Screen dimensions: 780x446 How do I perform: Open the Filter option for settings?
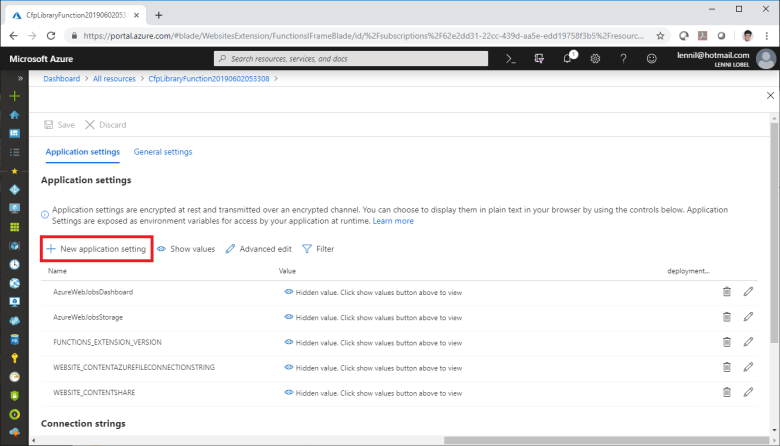[x=318, y=249]
